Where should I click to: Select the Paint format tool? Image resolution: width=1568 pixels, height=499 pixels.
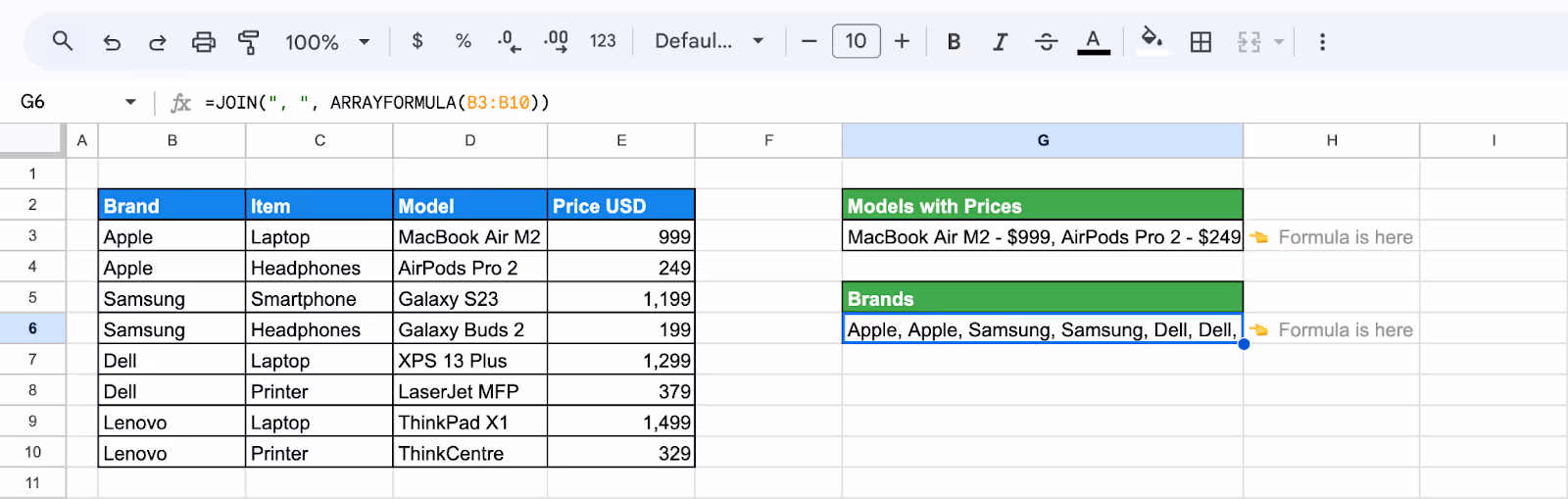[249, 42]
